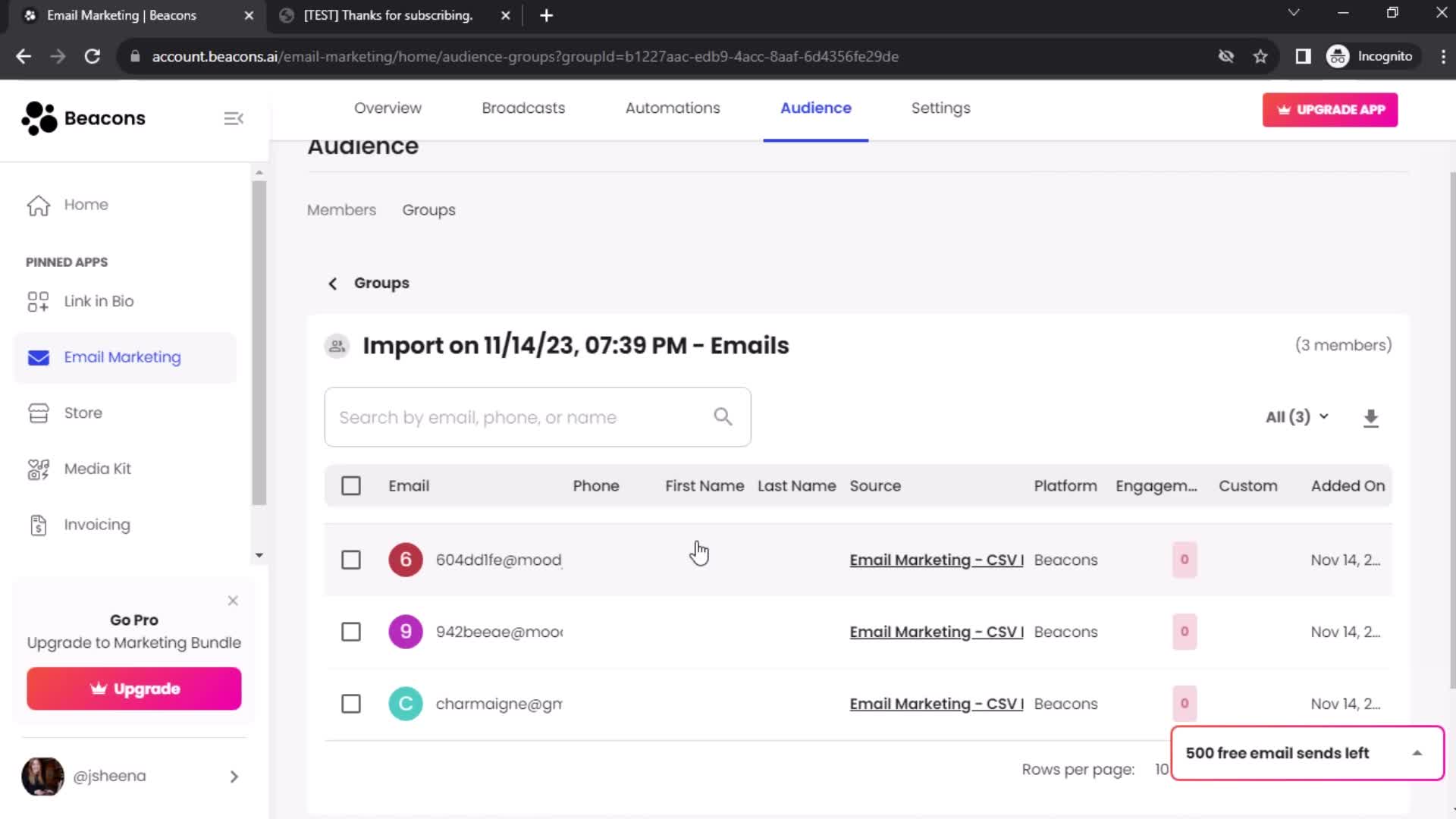
Task: Dismiss the Go Pro card
Action: click(233, 601)
